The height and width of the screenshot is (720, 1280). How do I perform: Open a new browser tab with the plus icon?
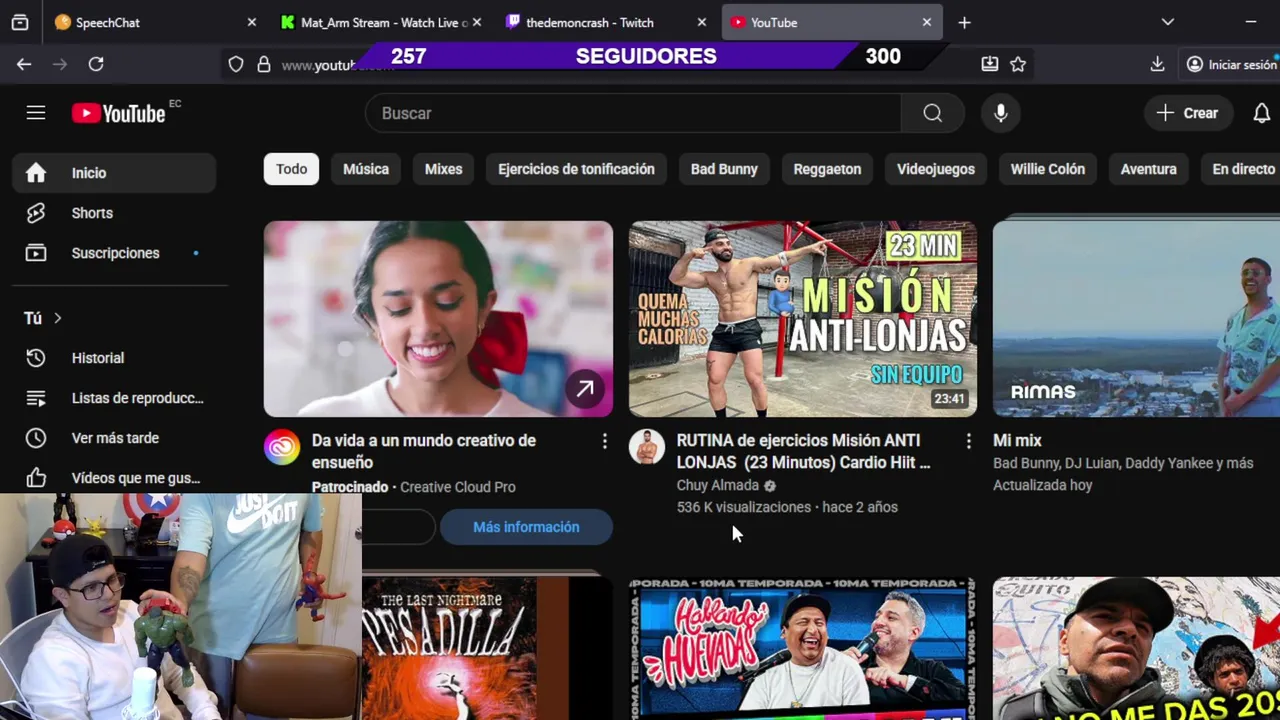[964, 22]
